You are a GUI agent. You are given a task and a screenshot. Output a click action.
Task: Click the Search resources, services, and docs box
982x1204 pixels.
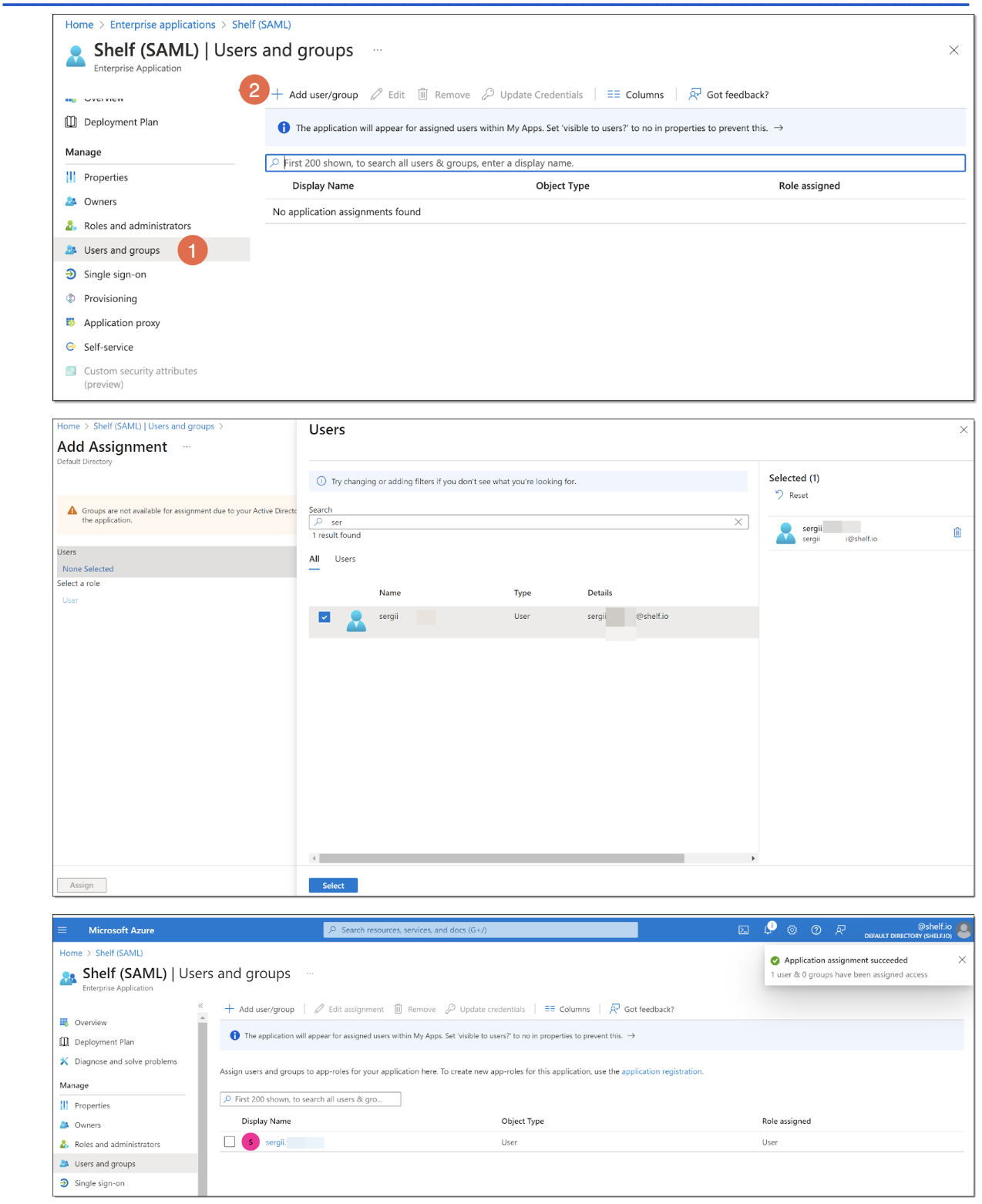point(481,930)
